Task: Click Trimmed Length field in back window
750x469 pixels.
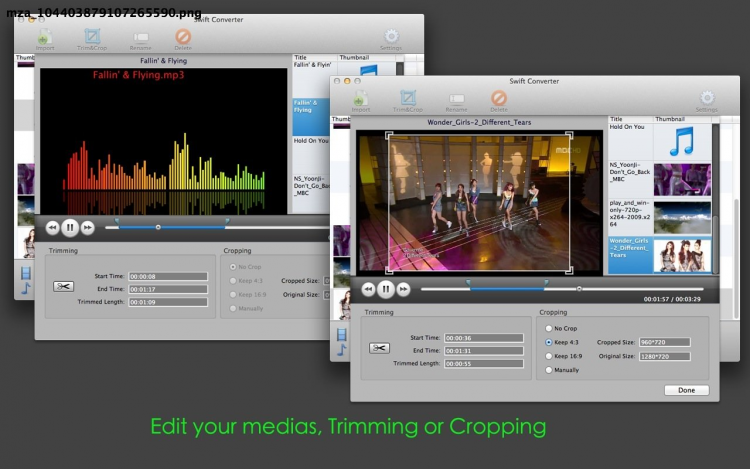Action: (168, 302)
